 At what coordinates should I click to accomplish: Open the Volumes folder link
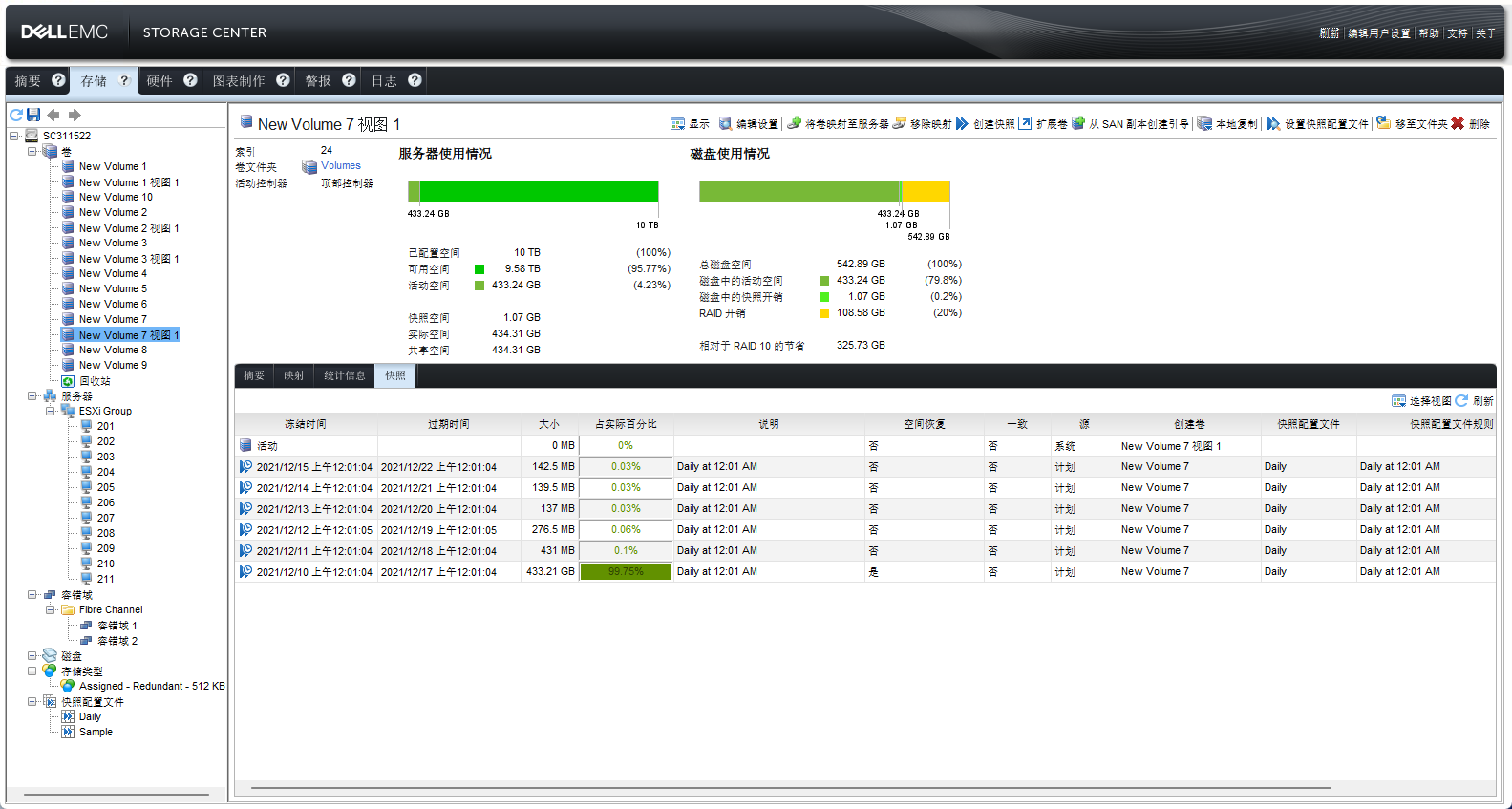pos(341,166)
